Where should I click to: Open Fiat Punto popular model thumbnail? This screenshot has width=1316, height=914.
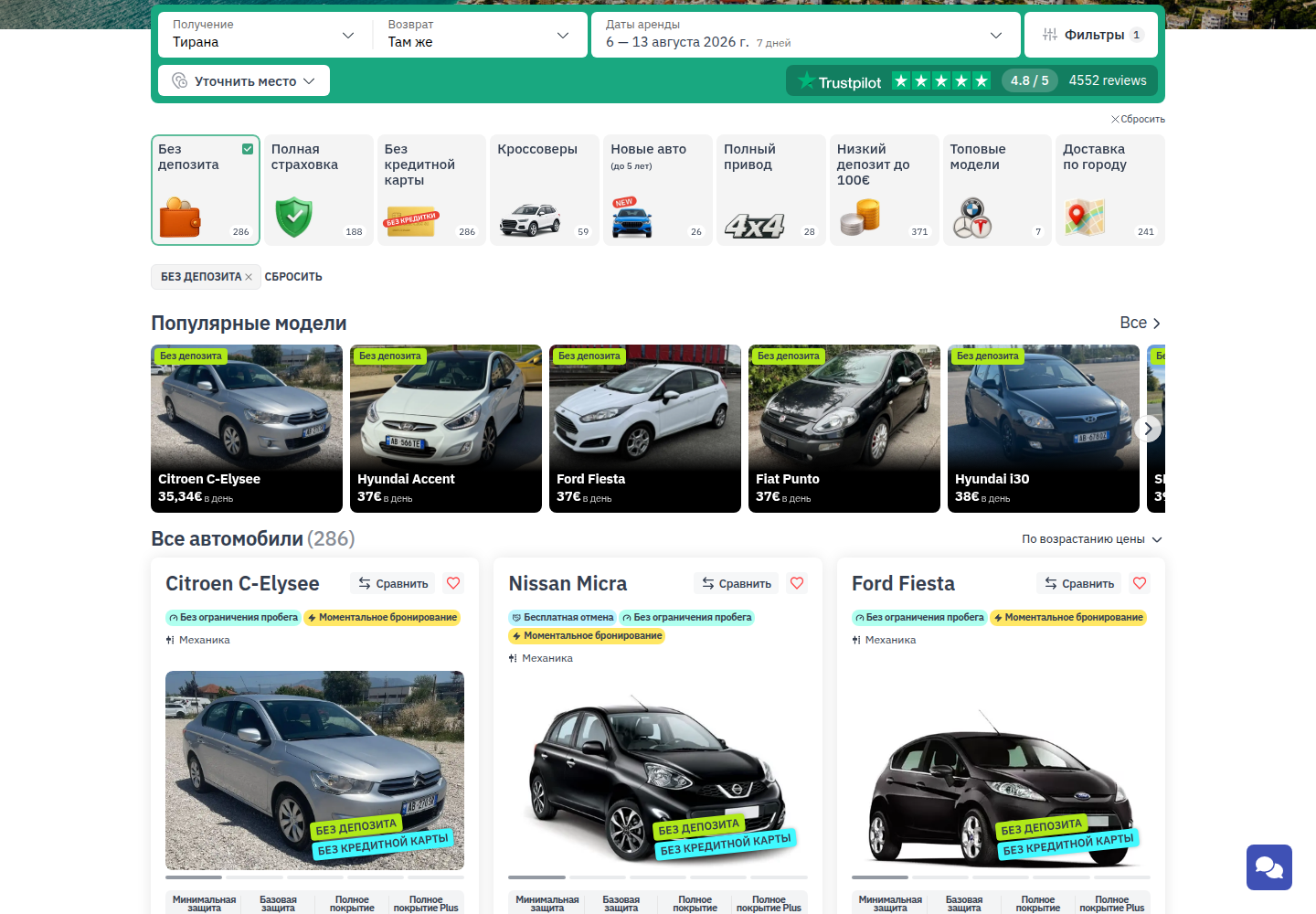(x=844, y=429)
